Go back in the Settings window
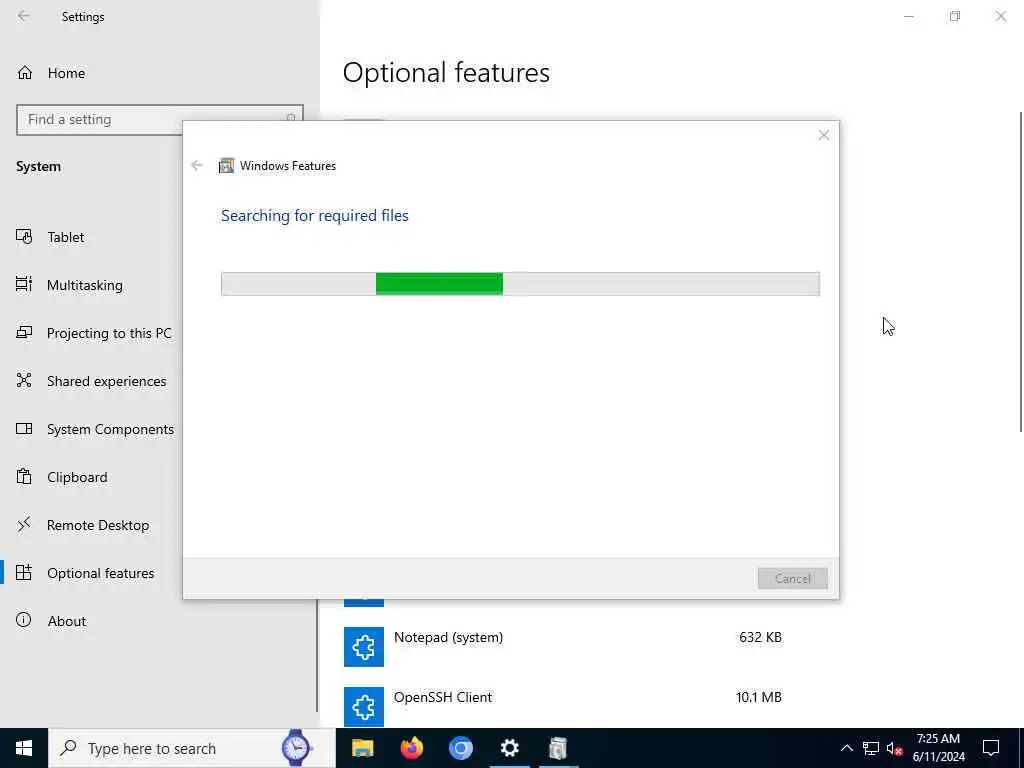This screenshot has height=768, width=1024. point(24,16)
